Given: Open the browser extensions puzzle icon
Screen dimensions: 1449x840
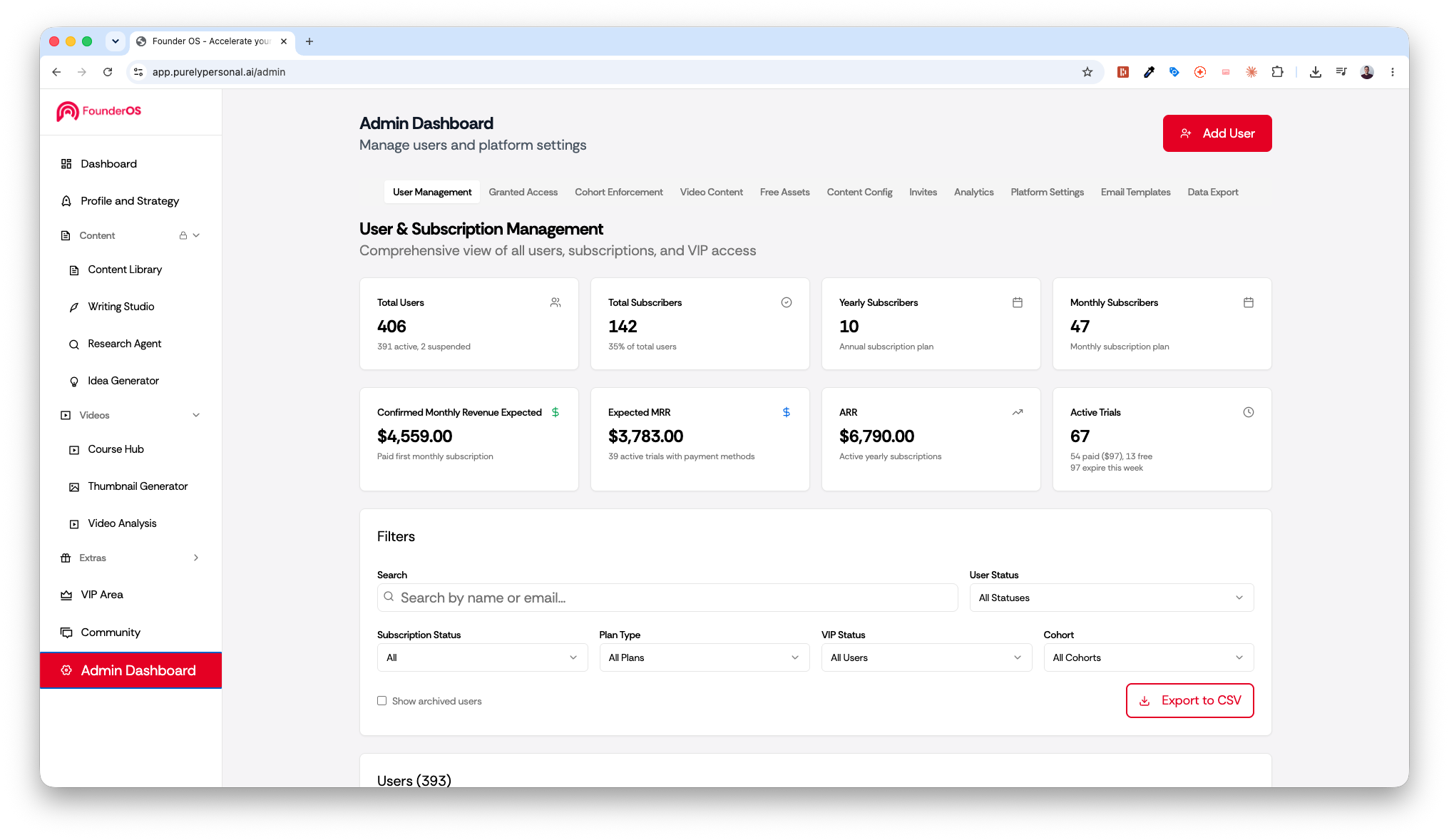Looking at the screenshot, I should (1277, 72).
